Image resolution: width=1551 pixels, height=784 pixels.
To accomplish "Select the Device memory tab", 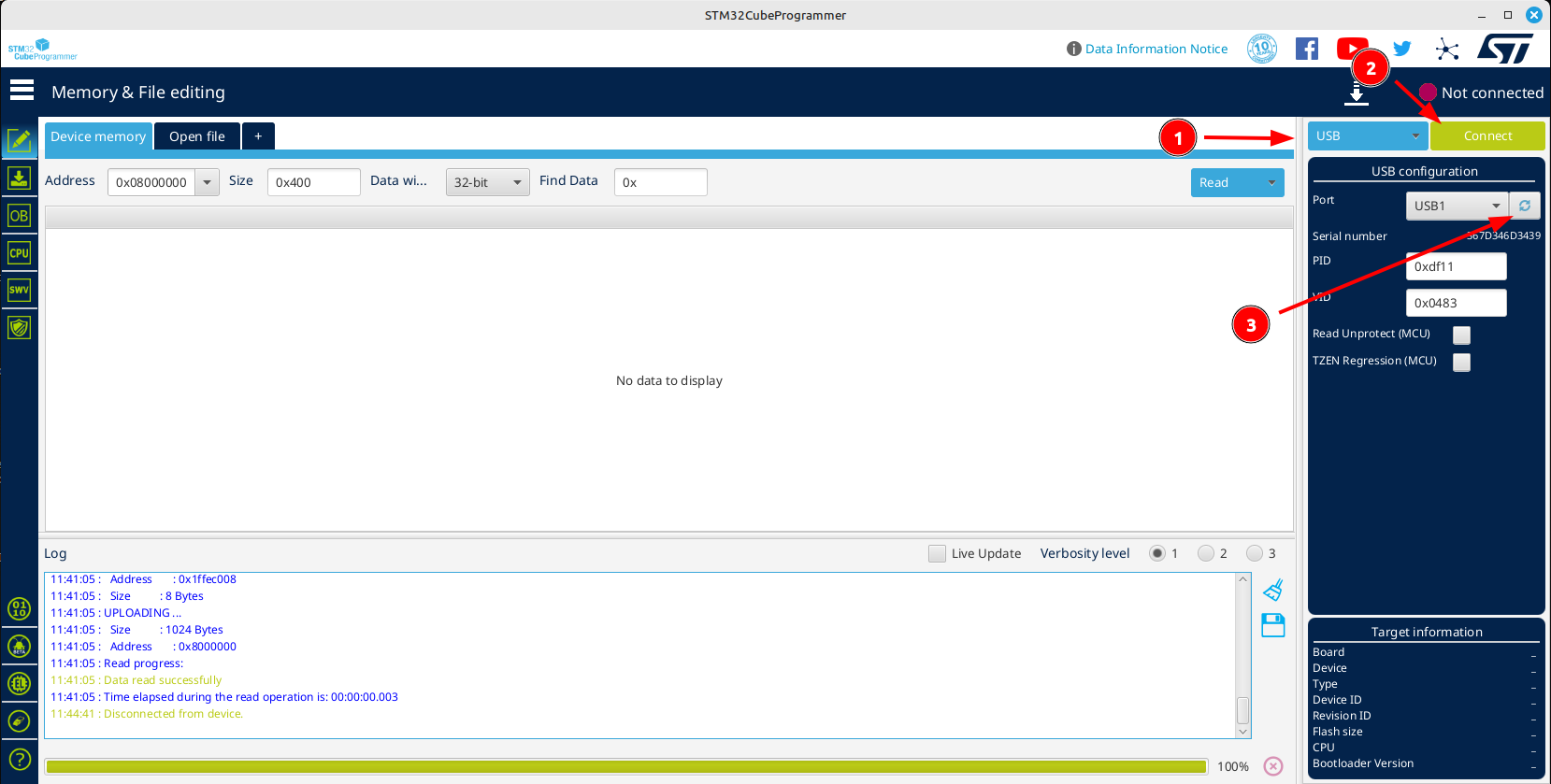I will coord(98,136).
